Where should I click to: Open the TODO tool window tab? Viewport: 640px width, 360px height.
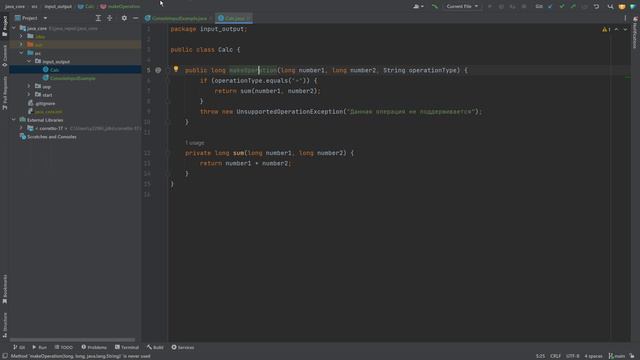(64, 347)
